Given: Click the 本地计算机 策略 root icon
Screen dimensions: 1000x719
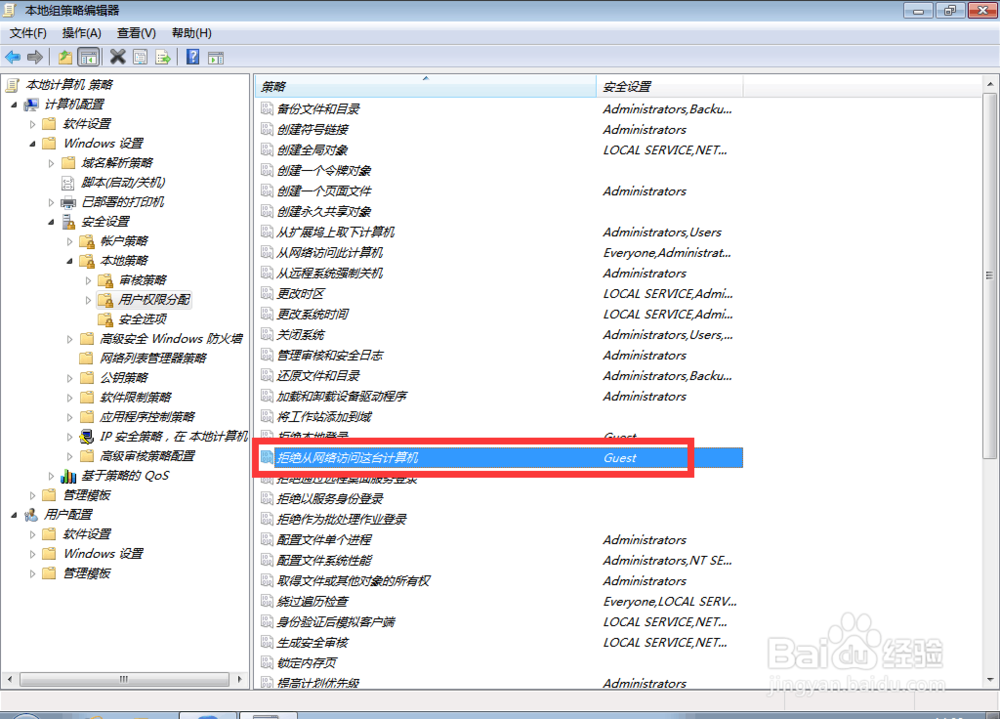Looking at the screenshot, I should [x=12, y=84].
